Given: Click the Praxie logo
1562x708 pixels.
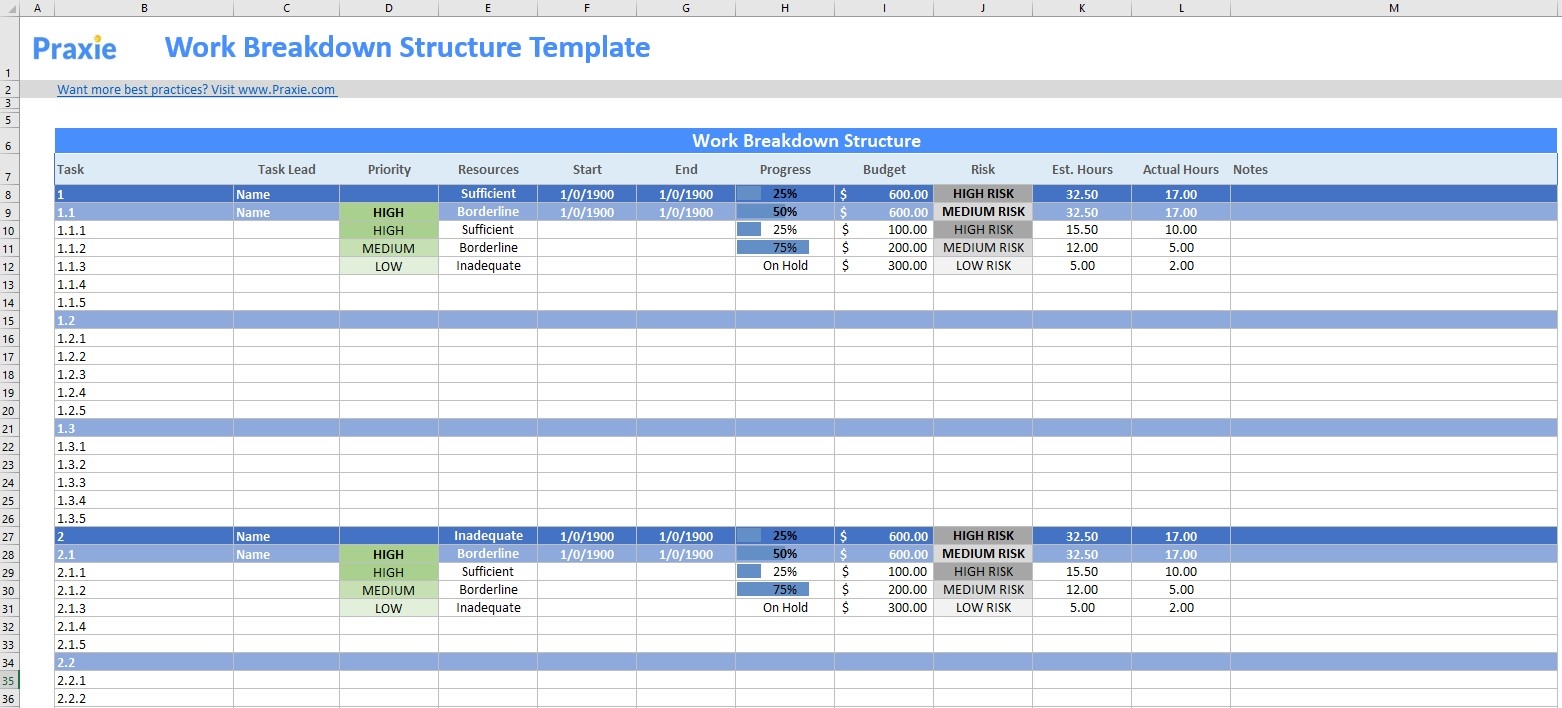Looking at the screenshot, I should coord(74,46).
